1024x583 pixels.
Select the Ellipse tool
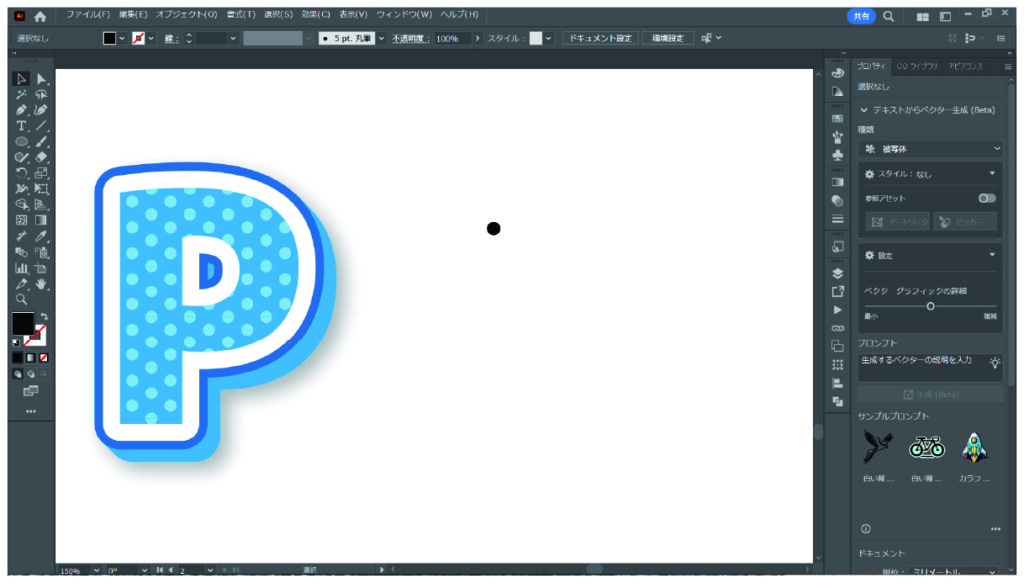(21, 142)
